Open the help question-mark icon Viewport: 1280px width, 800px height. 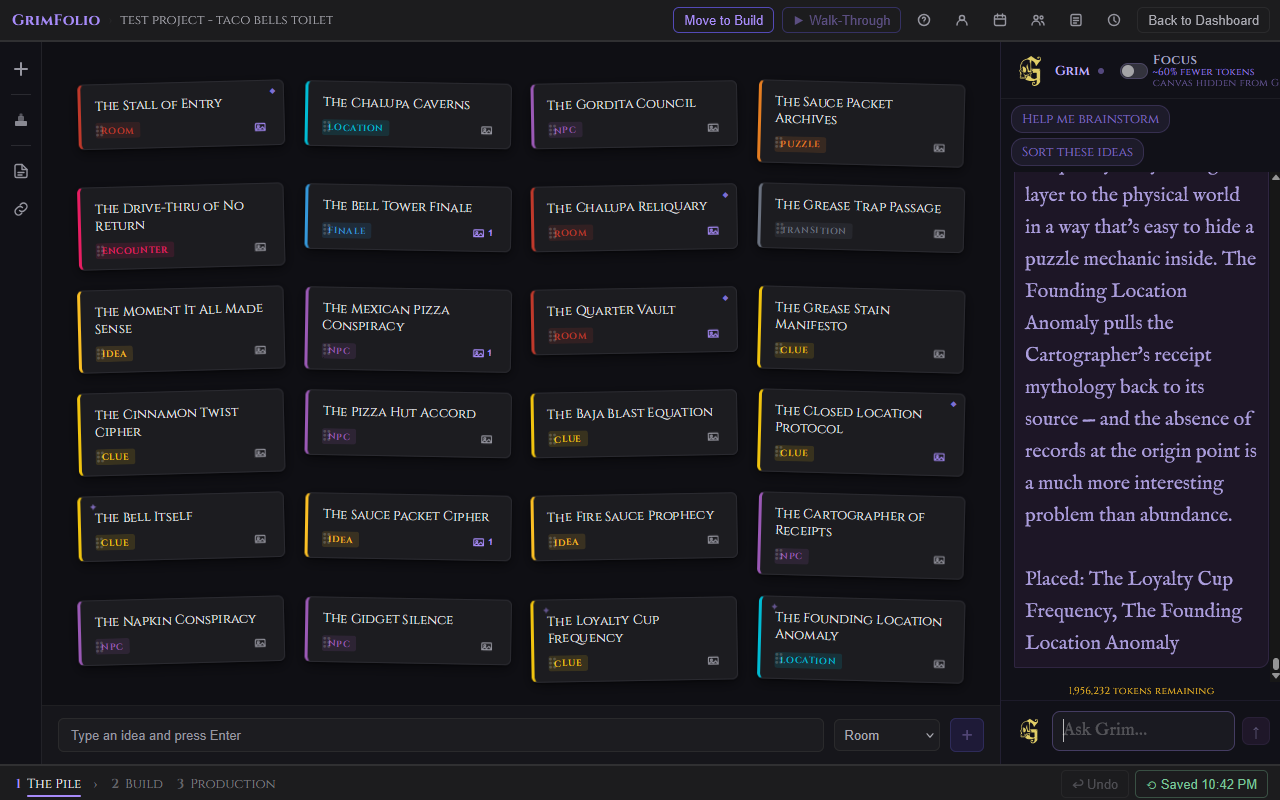coord(924,20)
